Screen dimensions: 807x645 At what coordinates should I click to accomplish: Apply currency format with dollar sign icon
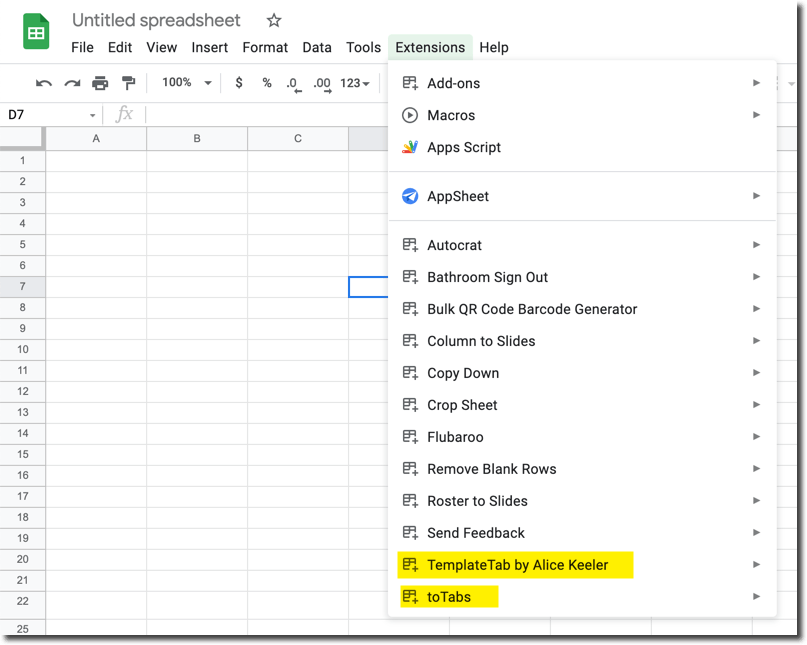click(x=238, y=83)
